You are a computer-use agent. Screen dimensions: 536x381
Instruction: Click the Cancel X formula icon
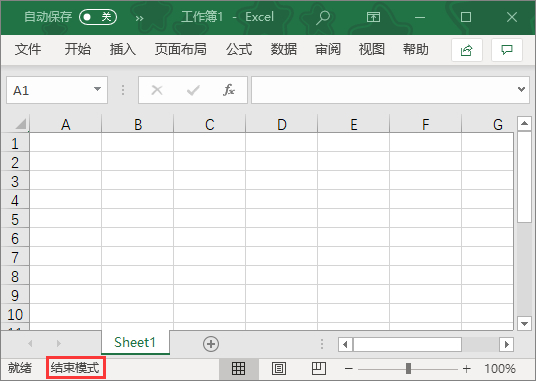(157, 90)
